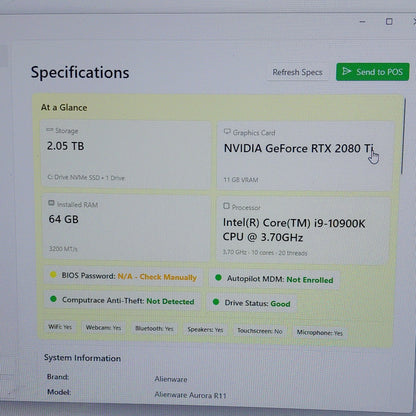This screenshot has height=416, width=416.
Task: Click the green Computrace Anti-Theft status dot
Action: click(53, 299)
